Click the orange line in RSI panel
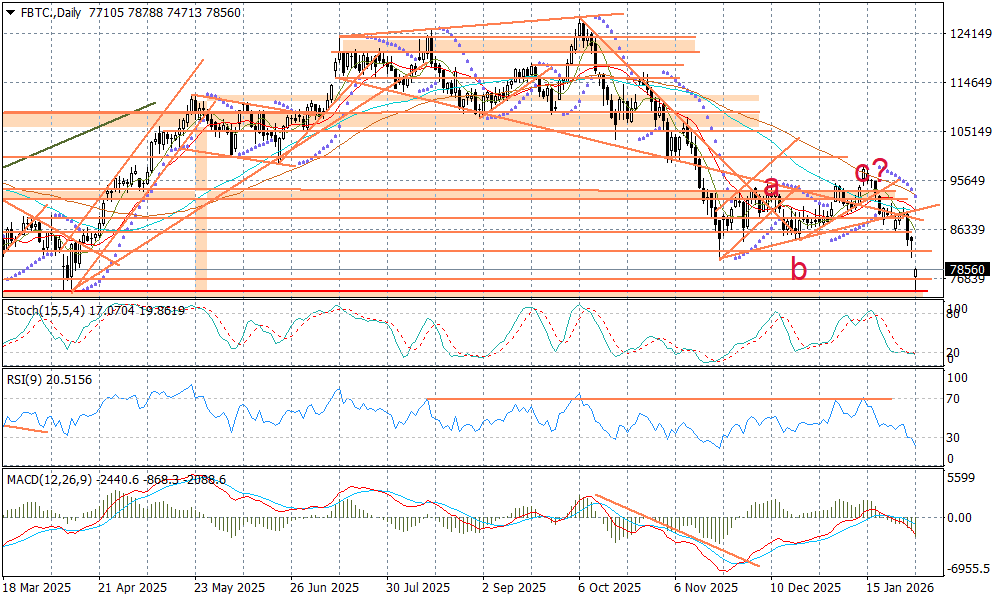Screen dimensions: 1000x600 [660, 399]
